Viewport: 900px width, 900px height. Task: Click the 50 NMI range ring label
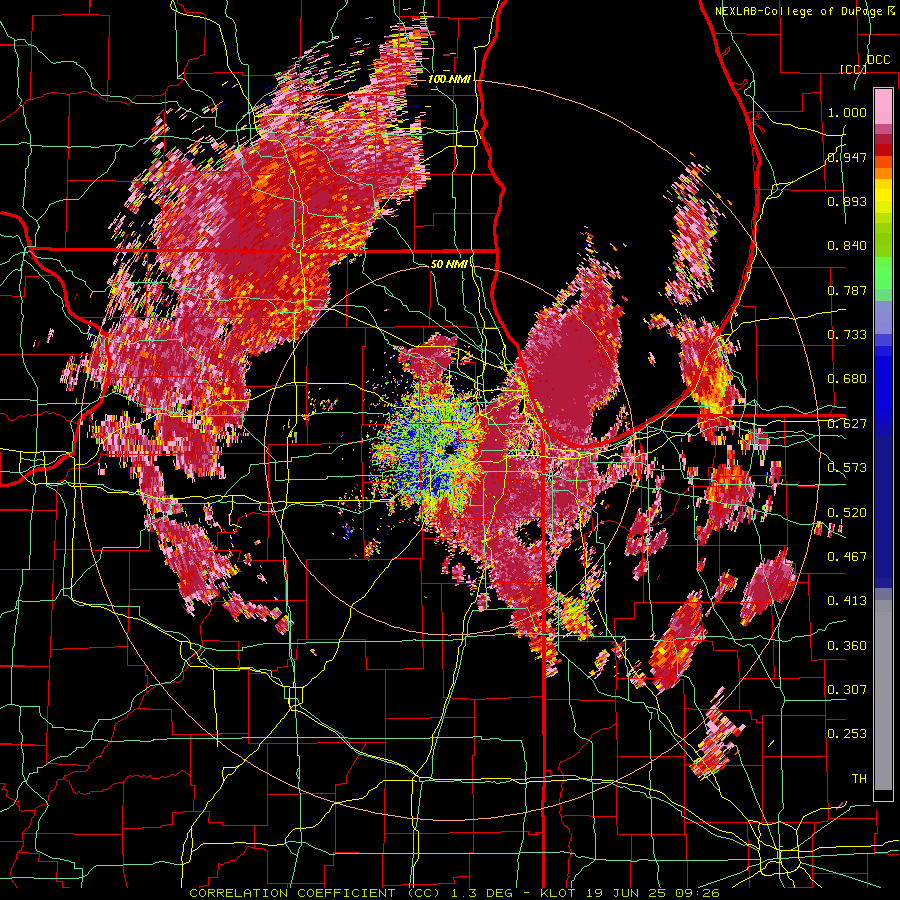point(449,264)
